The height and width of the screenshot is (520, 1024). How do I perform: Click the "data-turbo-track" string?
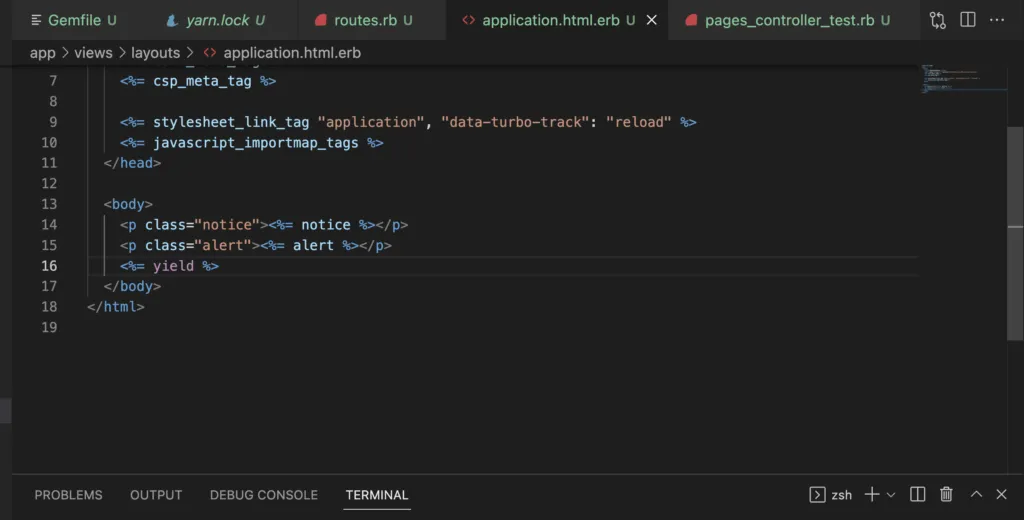coord(515,122)
